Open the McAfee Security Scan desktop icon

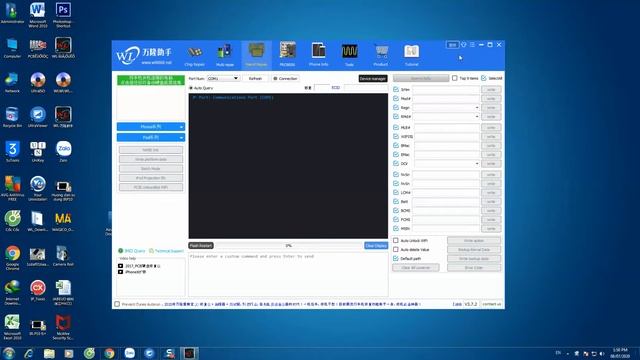(x=63, y=327)
